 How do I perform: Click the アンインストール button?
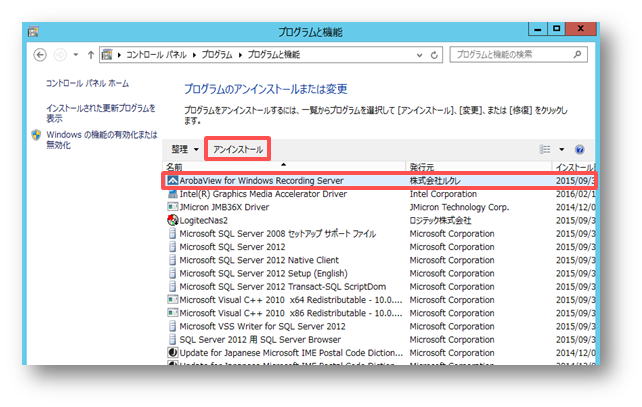(x=238, y=149)
